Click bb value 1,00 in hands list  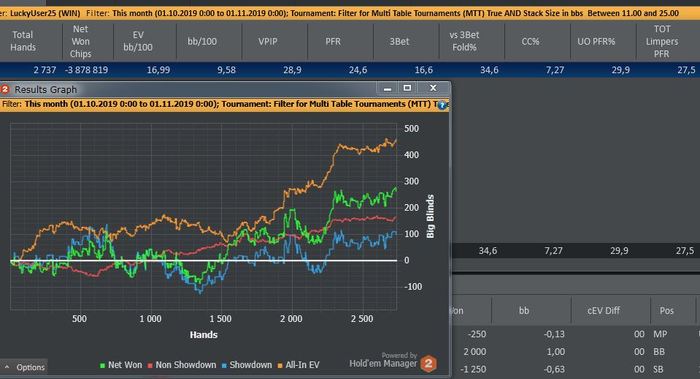[556, 352]
